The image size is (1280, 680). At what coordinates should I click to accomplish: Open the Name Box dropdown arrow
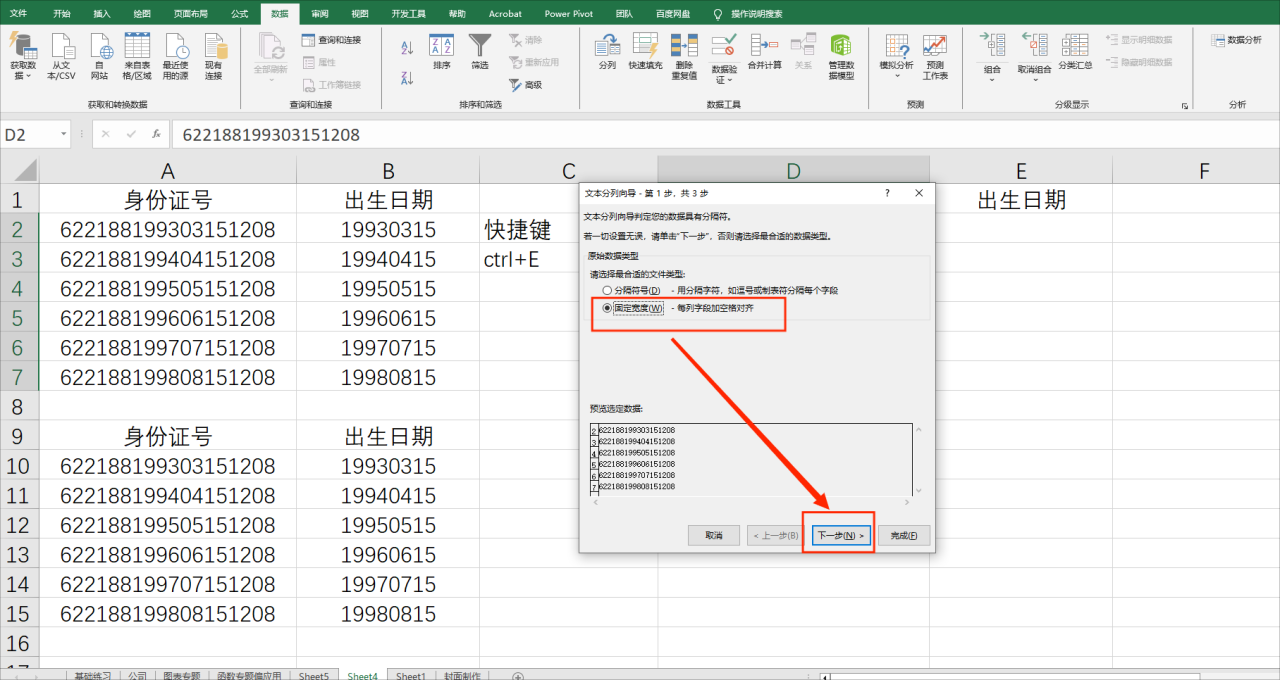(65, 134)
